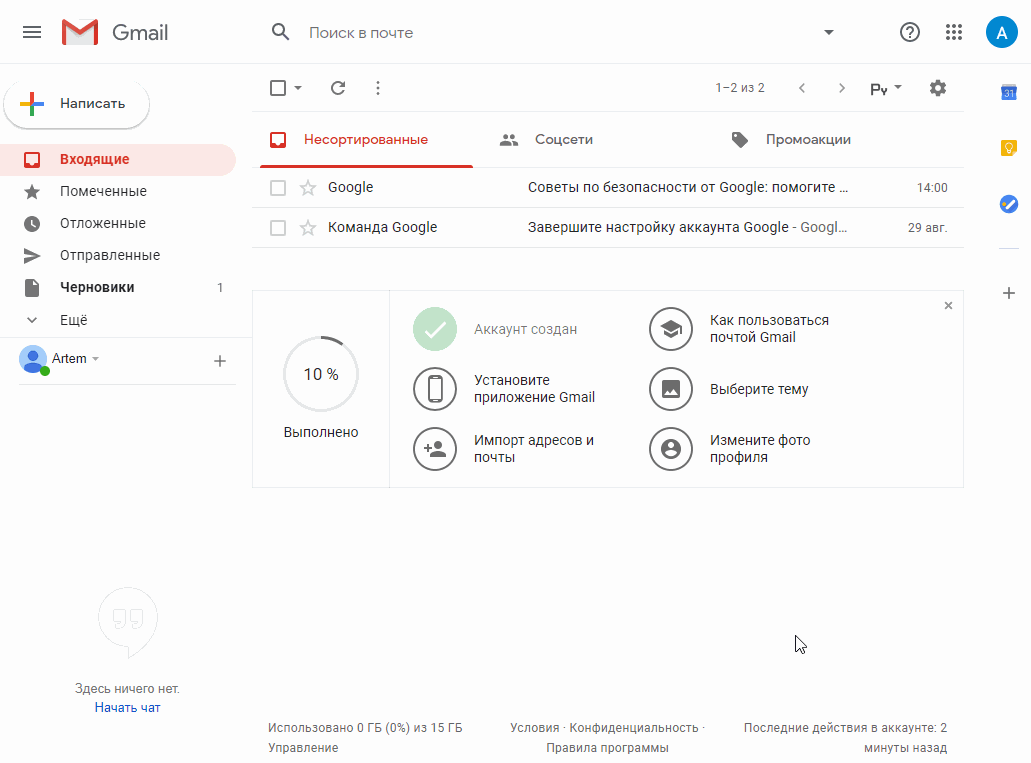The height and width of the screenshot is (763, 1031).
Task: Open the Конфиденциальность link
Action: pos(634,728)
